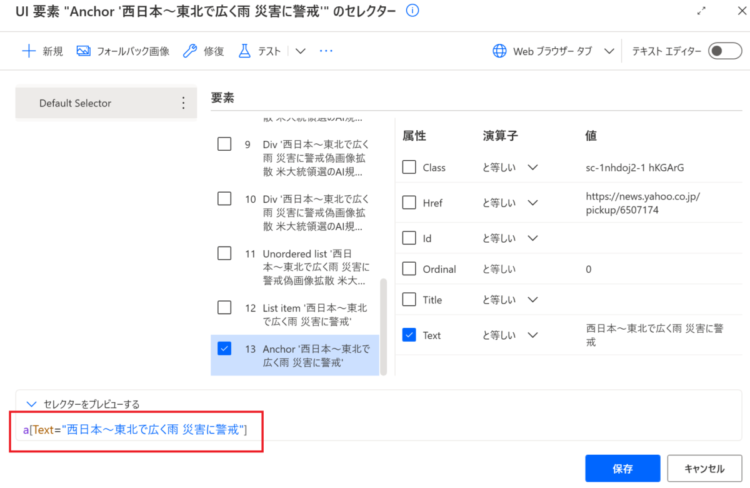Click the 値 column header
750x488 pixels.
591,136
